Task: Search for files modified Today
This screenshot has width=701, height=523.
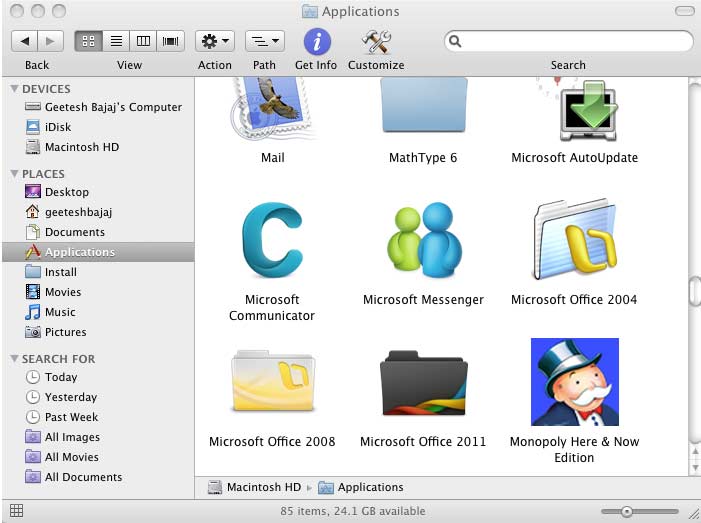Action: click(x=51, y=377)
